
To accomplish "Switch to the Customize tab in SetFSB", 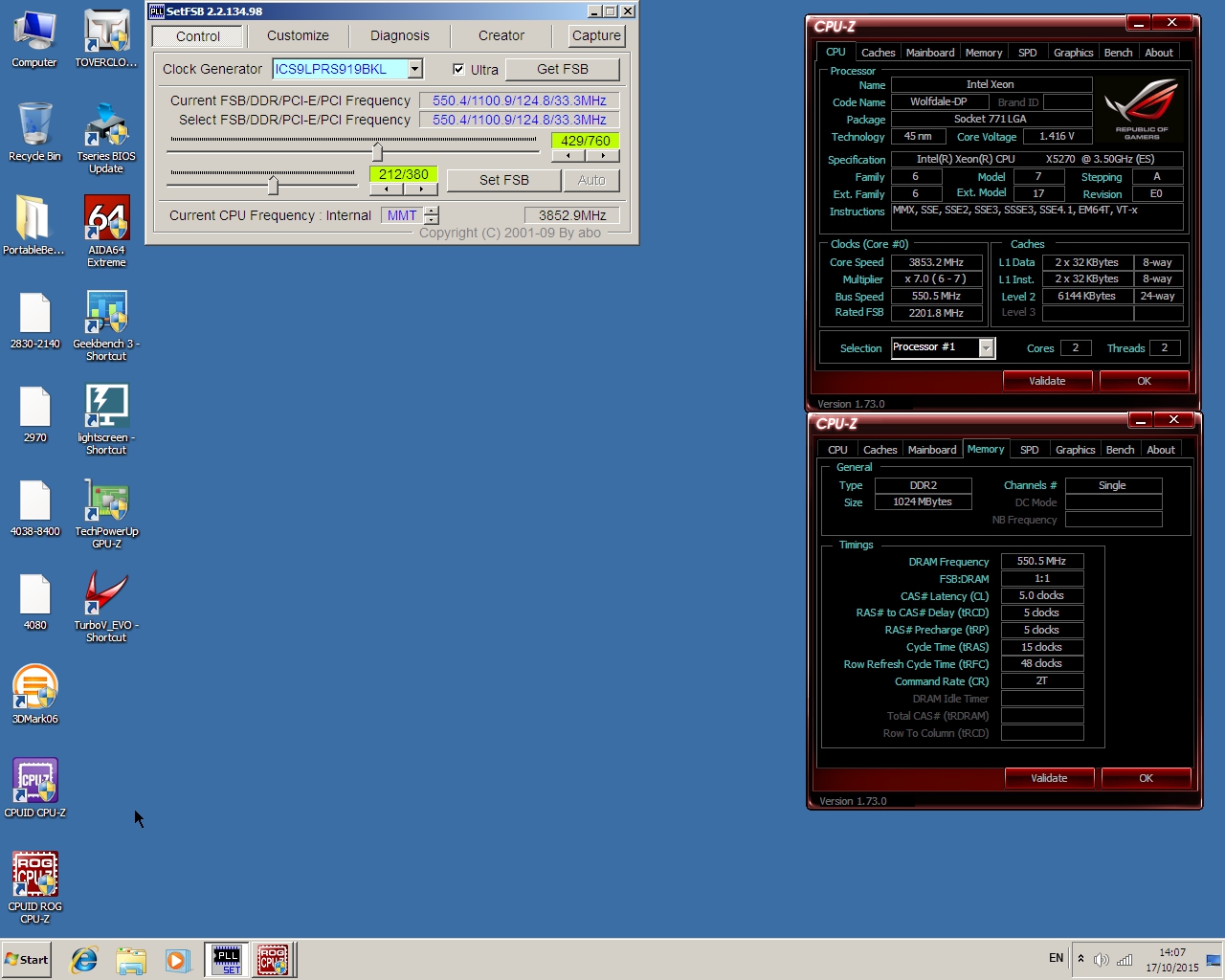I will click(x=298, y=35).
